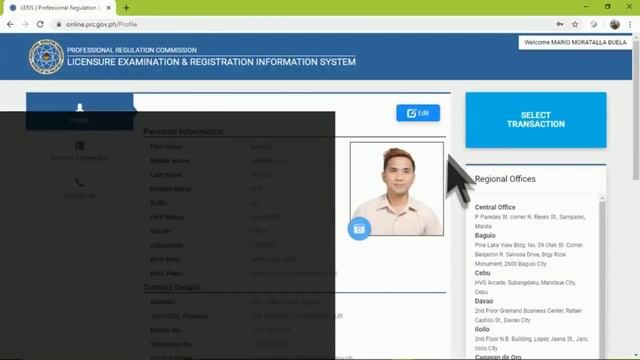This screenshot has height=360, width=640.
Task: Click the address bar URL
Action: tap(102, 24)
